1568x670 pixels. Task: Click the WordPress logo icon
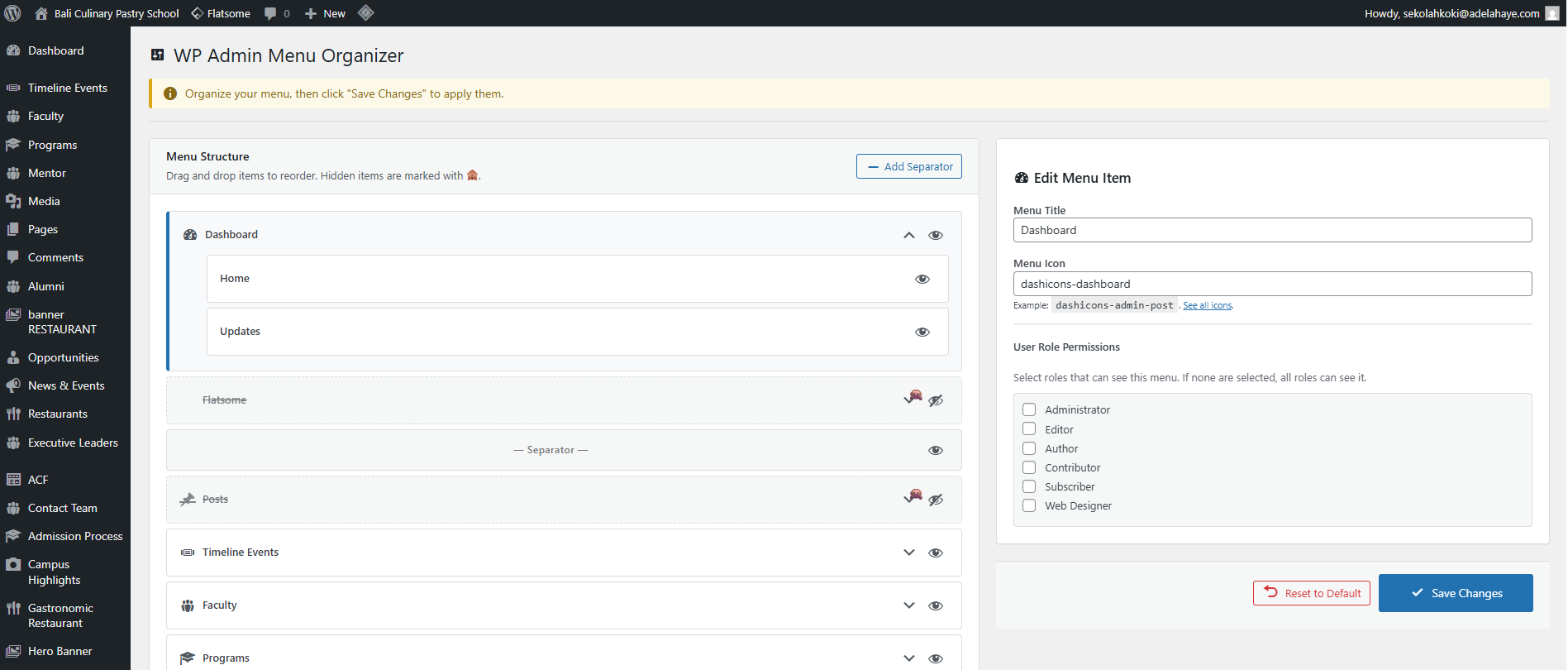pyautogui.click(x=13, y=13)
